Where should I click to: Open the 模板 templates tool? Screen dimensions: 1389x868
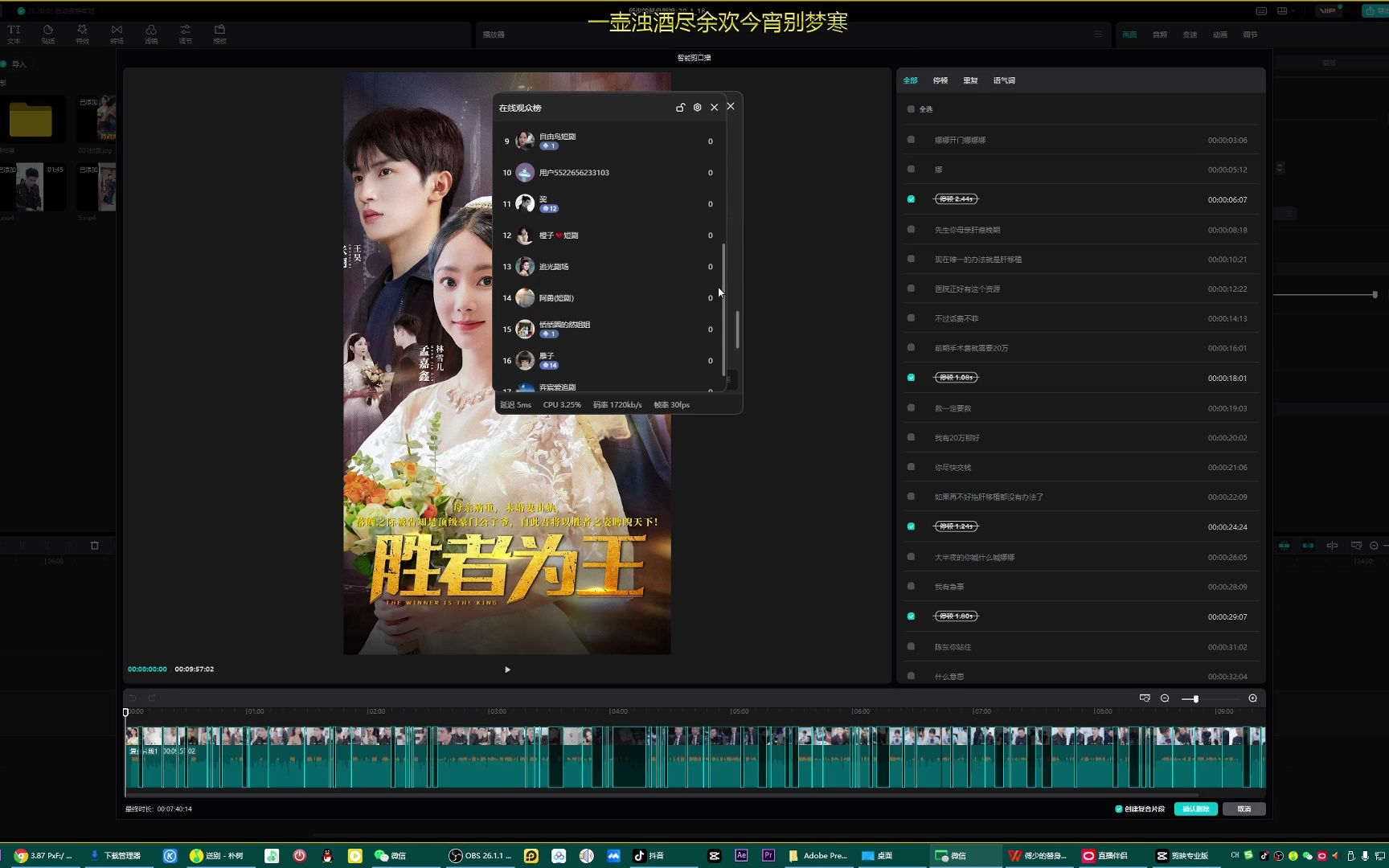coord(219,34)
